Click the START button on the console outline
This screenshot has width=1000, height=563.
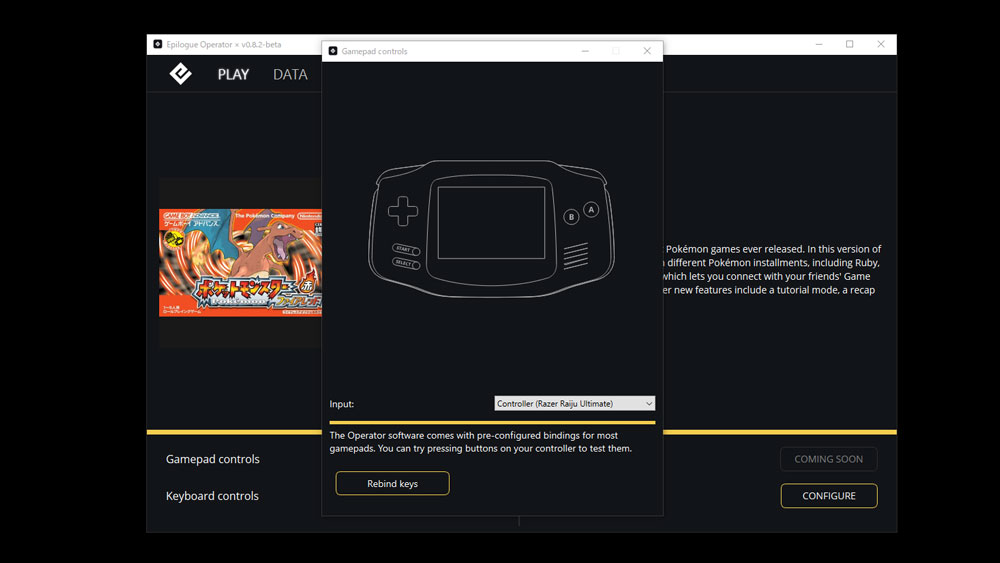[406, 250]
